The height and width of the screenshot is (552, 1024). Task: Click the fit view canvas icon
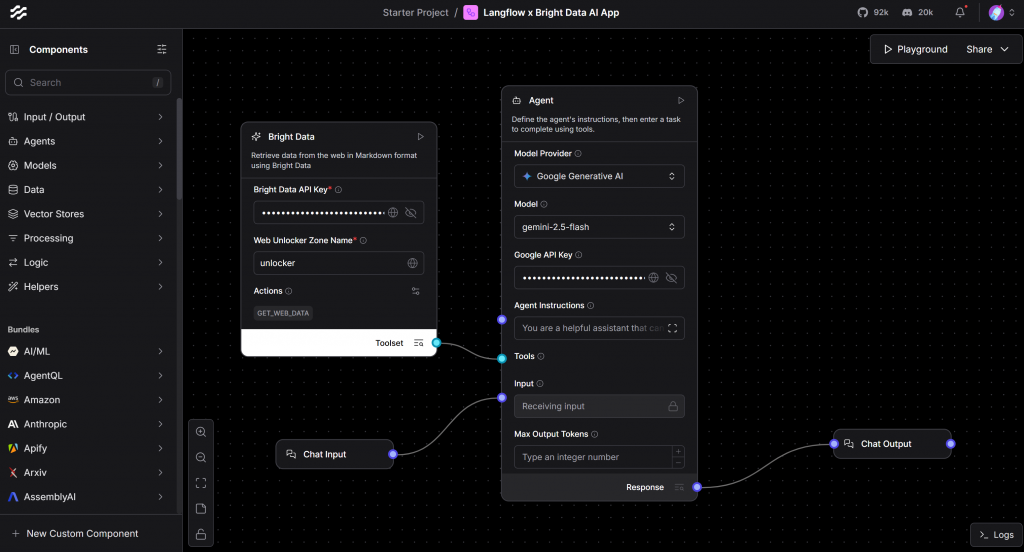(201, 483)
